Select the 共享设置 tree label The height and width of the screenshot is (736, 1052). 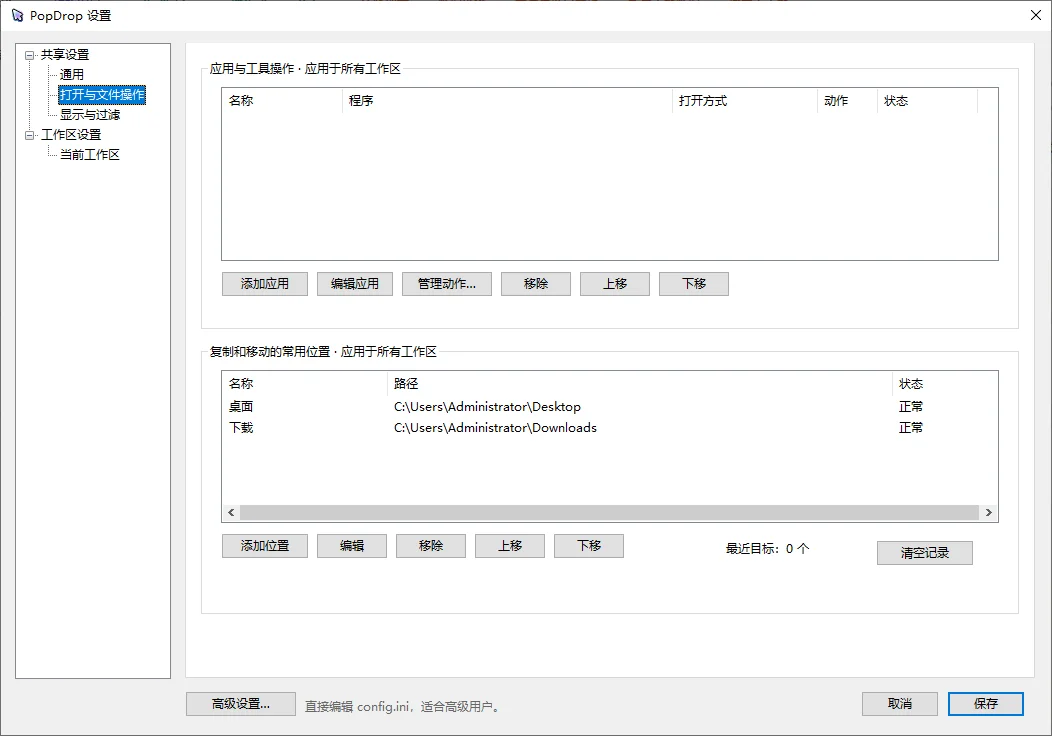pos(64,55)
